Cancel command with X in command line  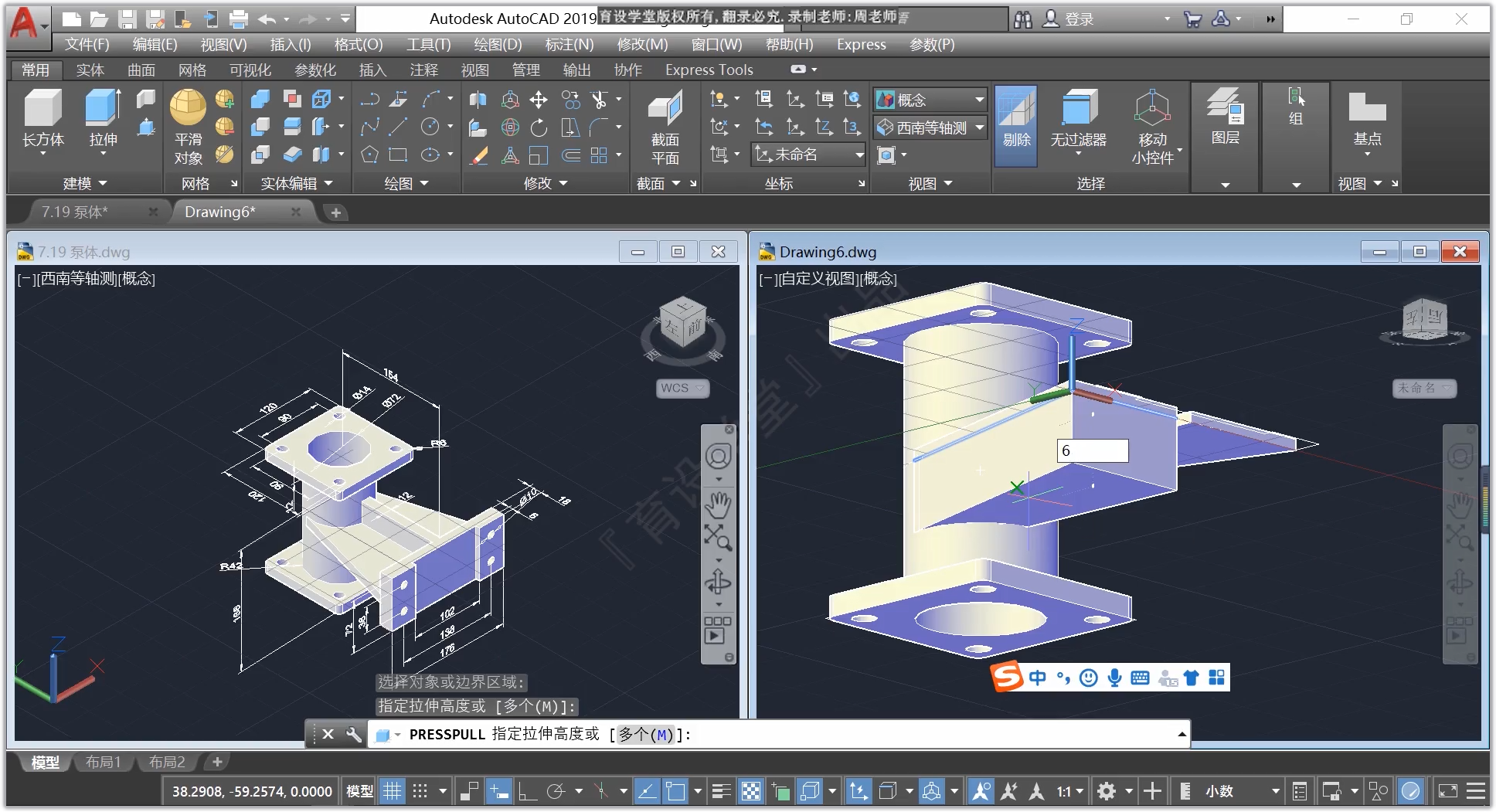click(x=328, y=734)
